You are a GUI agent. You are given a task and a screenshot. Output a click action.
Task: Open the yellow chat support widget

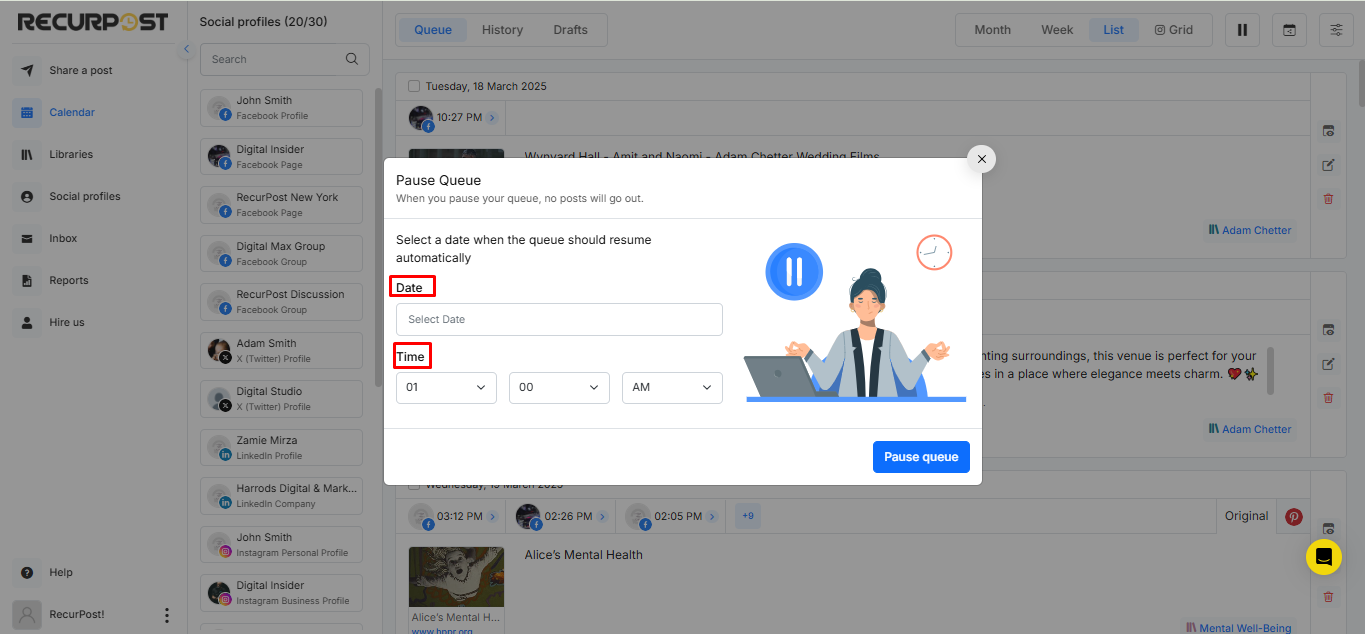1324,557
